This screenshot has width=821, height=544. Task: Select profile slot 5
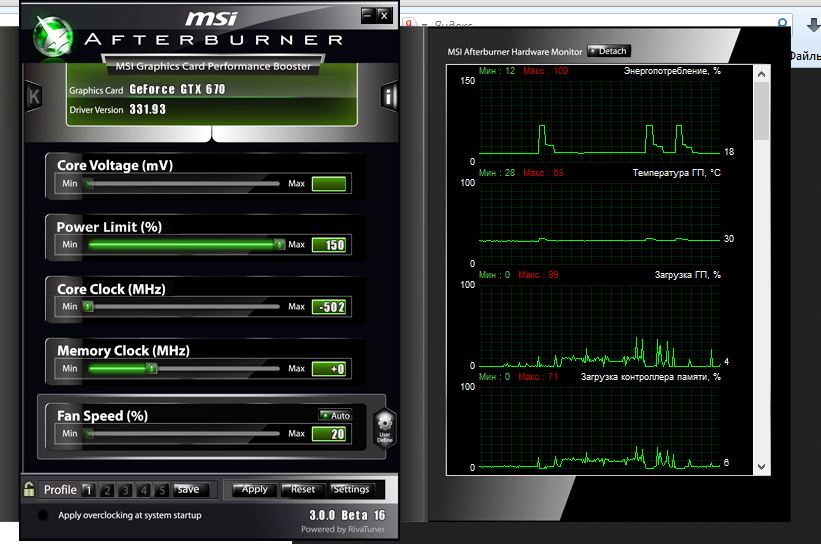162,490
